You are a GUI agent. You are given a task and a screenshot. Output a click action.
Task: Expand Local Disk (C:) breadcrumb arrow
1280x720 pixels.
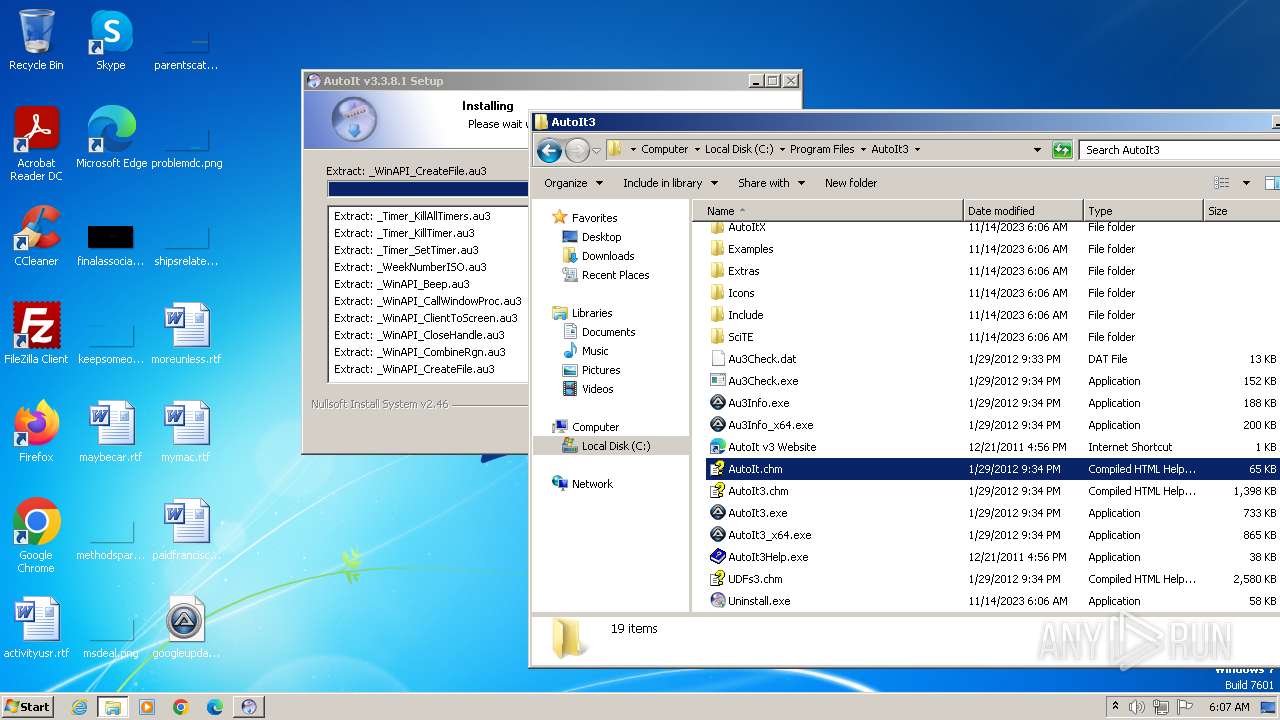tap(782, 150)
